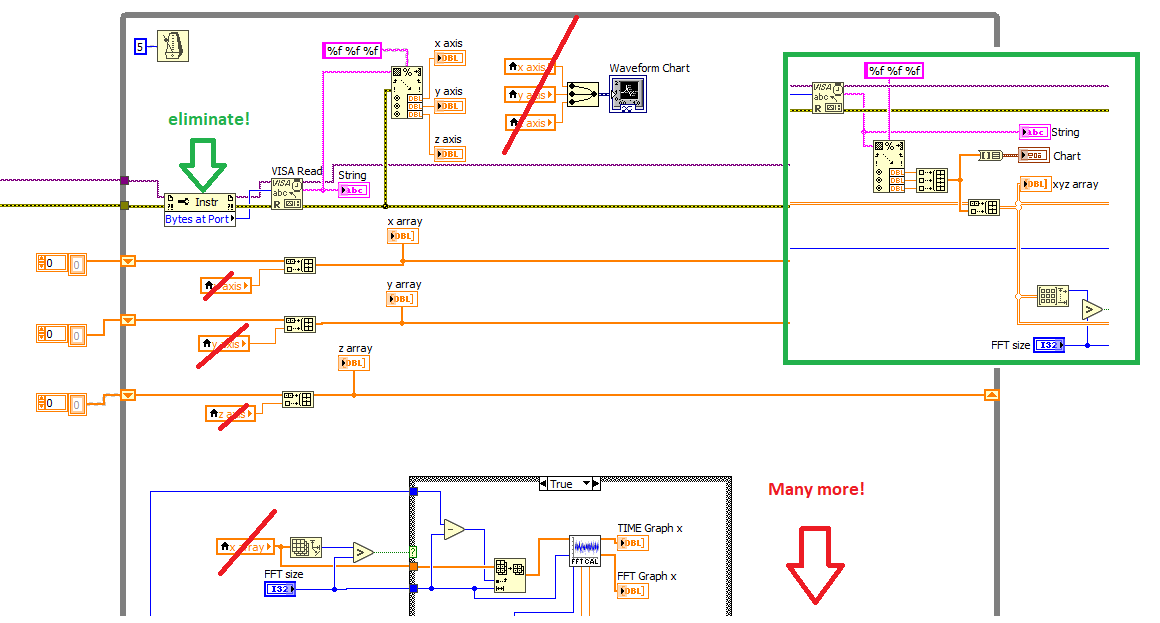
Task: Click the %f %f %f format string constant
Action: 352,50
